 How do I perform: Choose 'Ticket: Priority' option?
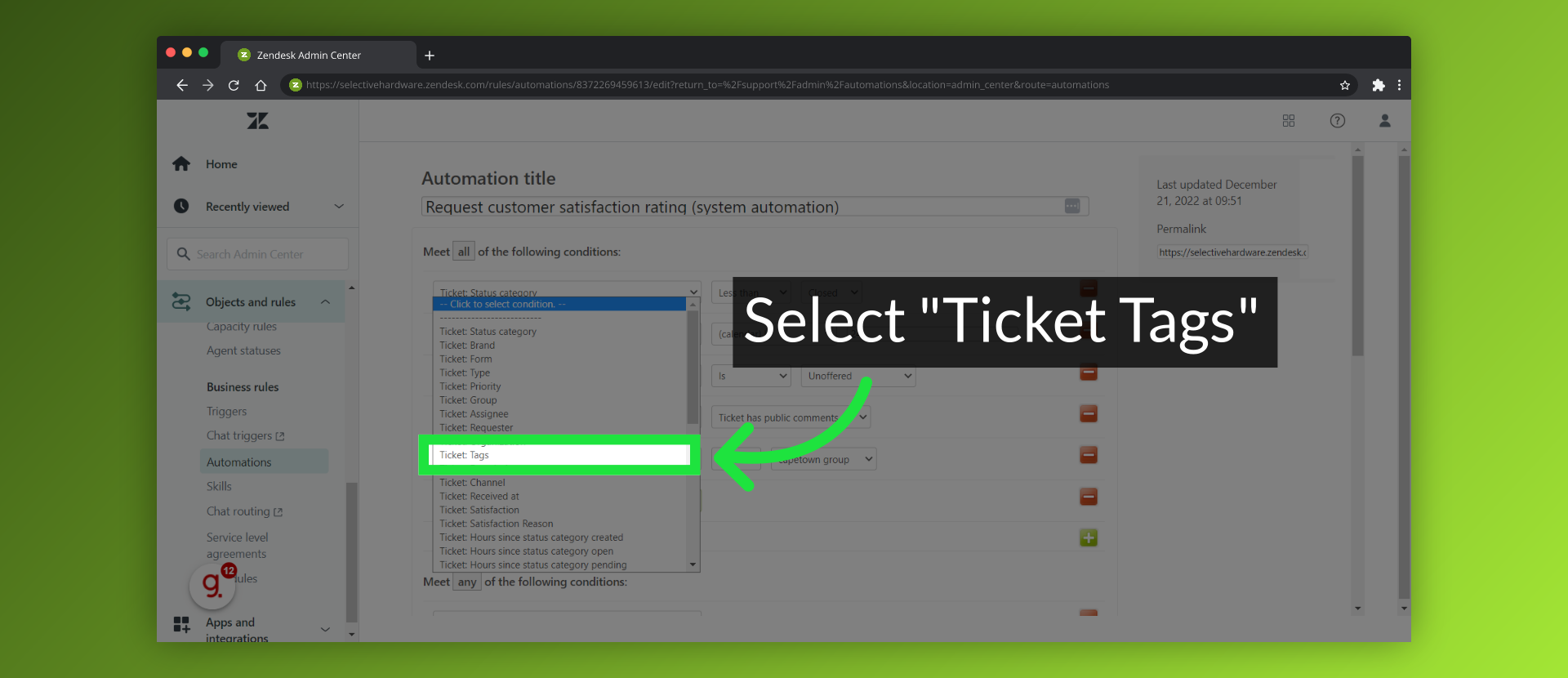tap(560, 386)
